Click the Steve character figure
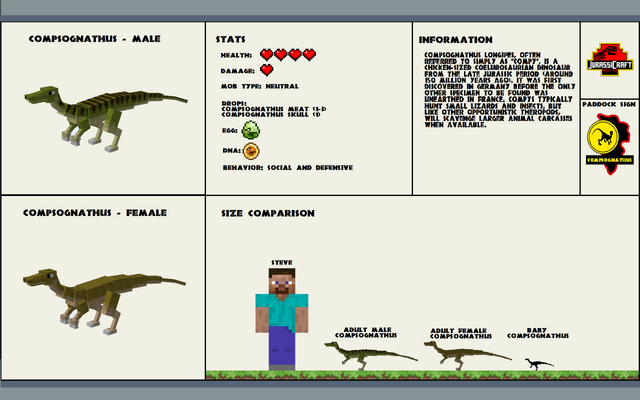This screenshot has height=400, width=640. click(282, 319)
